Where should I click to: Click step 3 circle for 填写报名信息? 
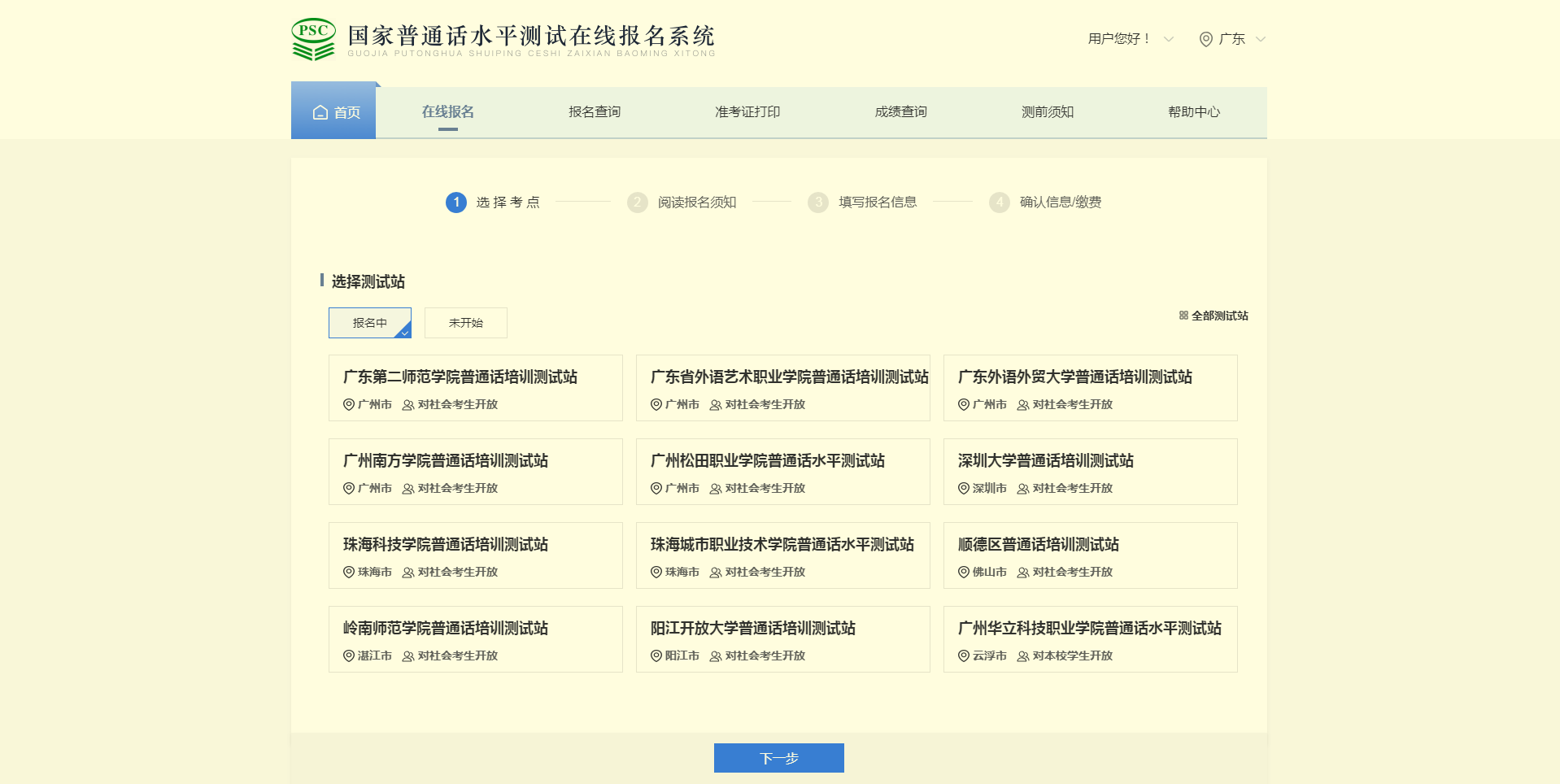(x=818, y=203)
